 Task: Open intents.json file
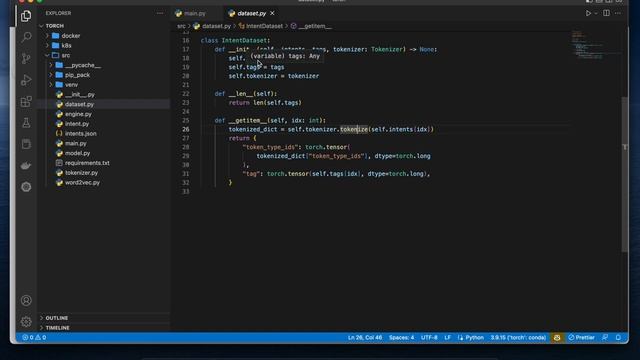[x=80, y=134]
